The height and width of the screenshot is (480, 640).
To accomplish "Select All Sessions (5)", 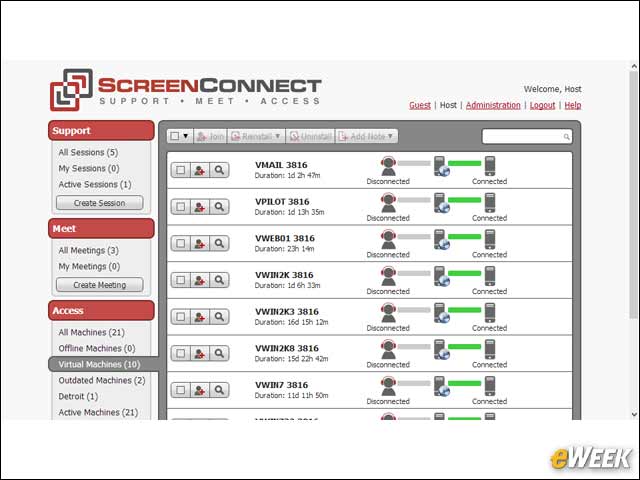I will click(88, 152).
